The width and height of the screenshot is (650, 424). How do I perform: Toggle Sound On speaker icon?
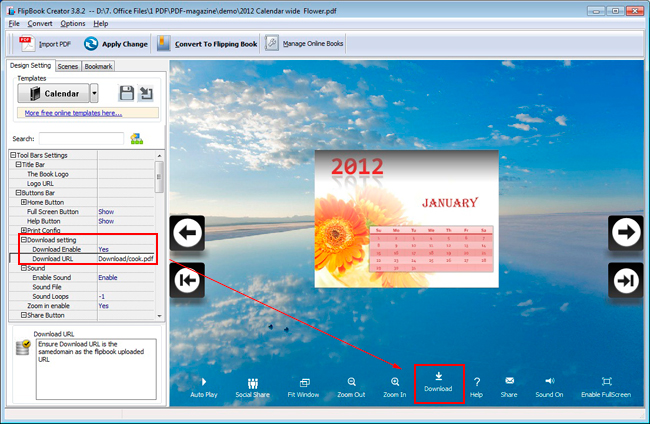click(549, 382)
